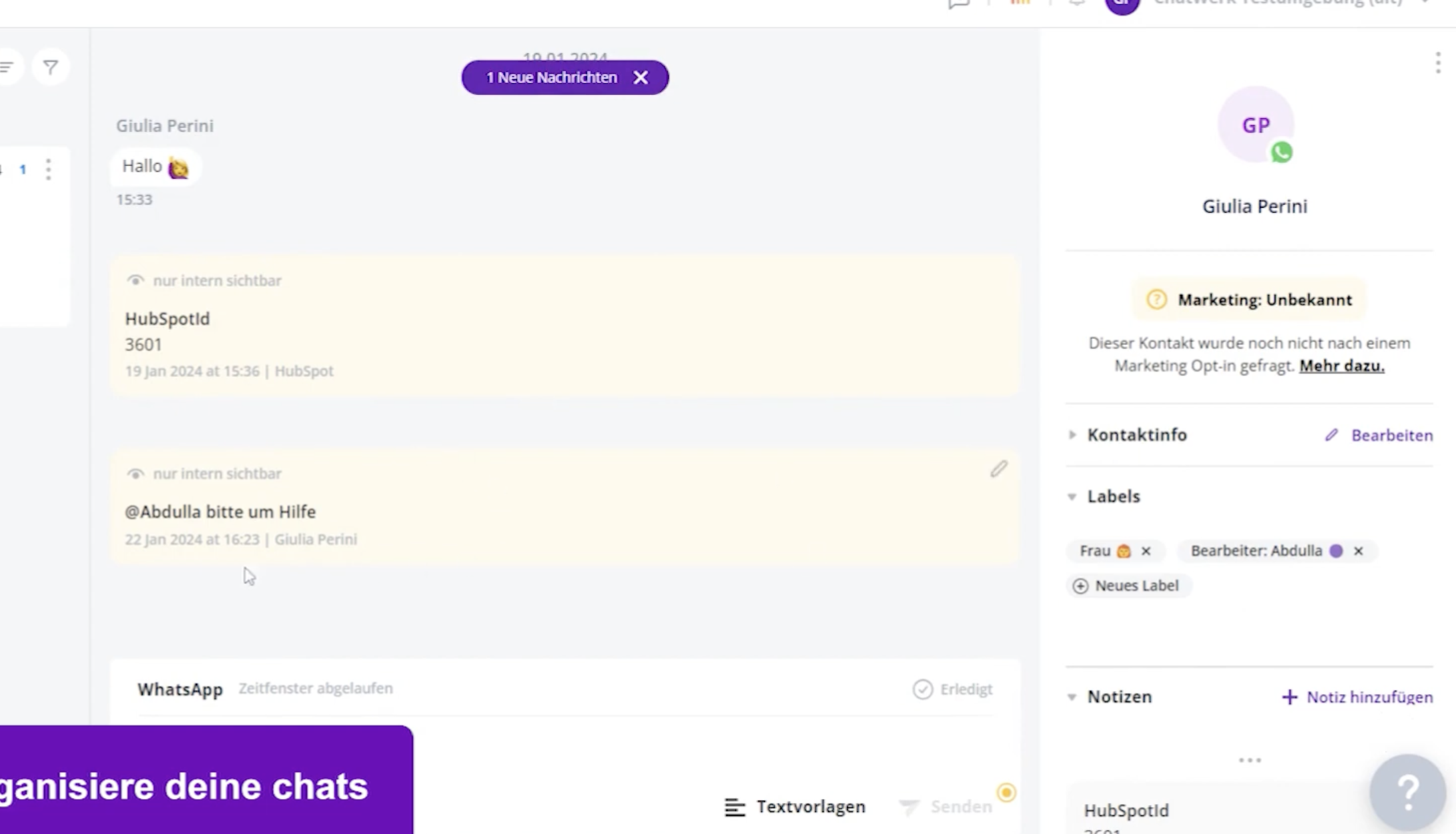This screenshot has width=1456, height=834.
Task: Click the notifications bell in the top bar
Action: [1076, 3]
